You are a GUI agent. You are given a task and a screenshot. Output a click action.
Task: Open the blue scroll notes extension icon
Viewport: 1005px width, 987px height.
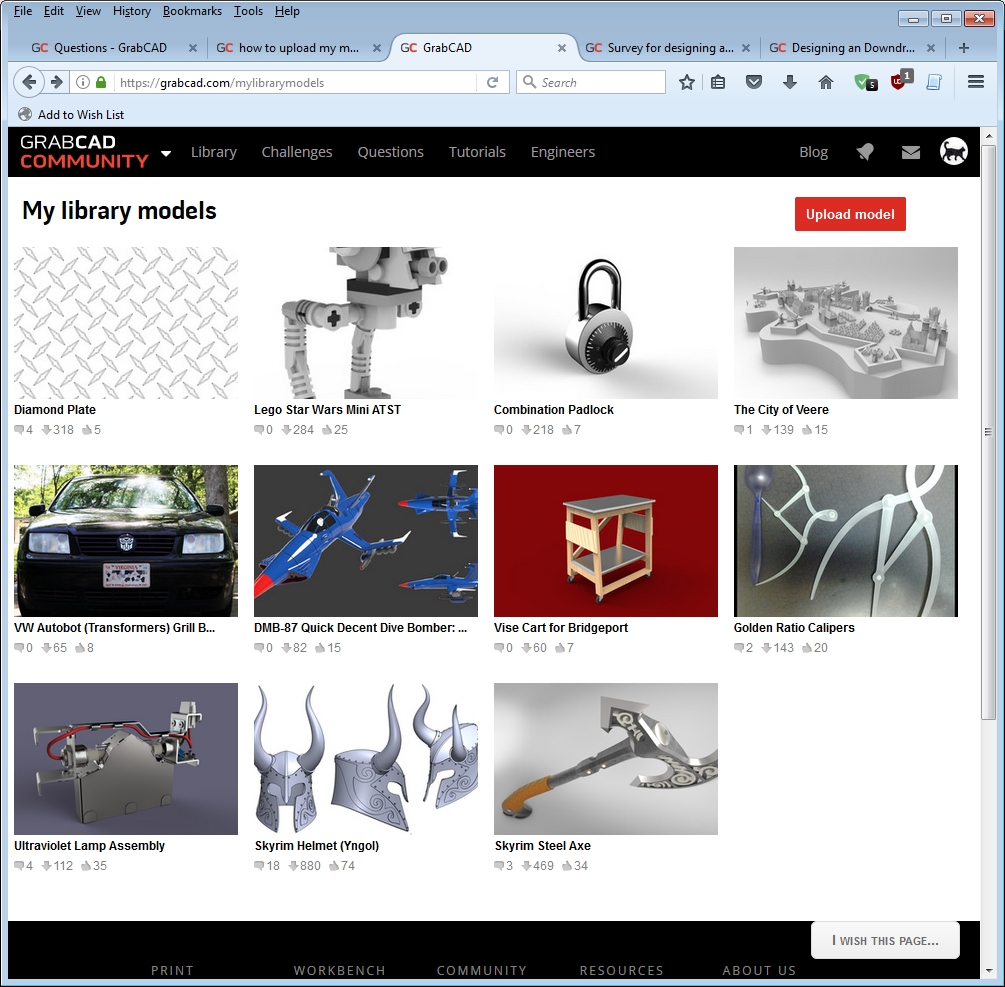click(934, 82)
